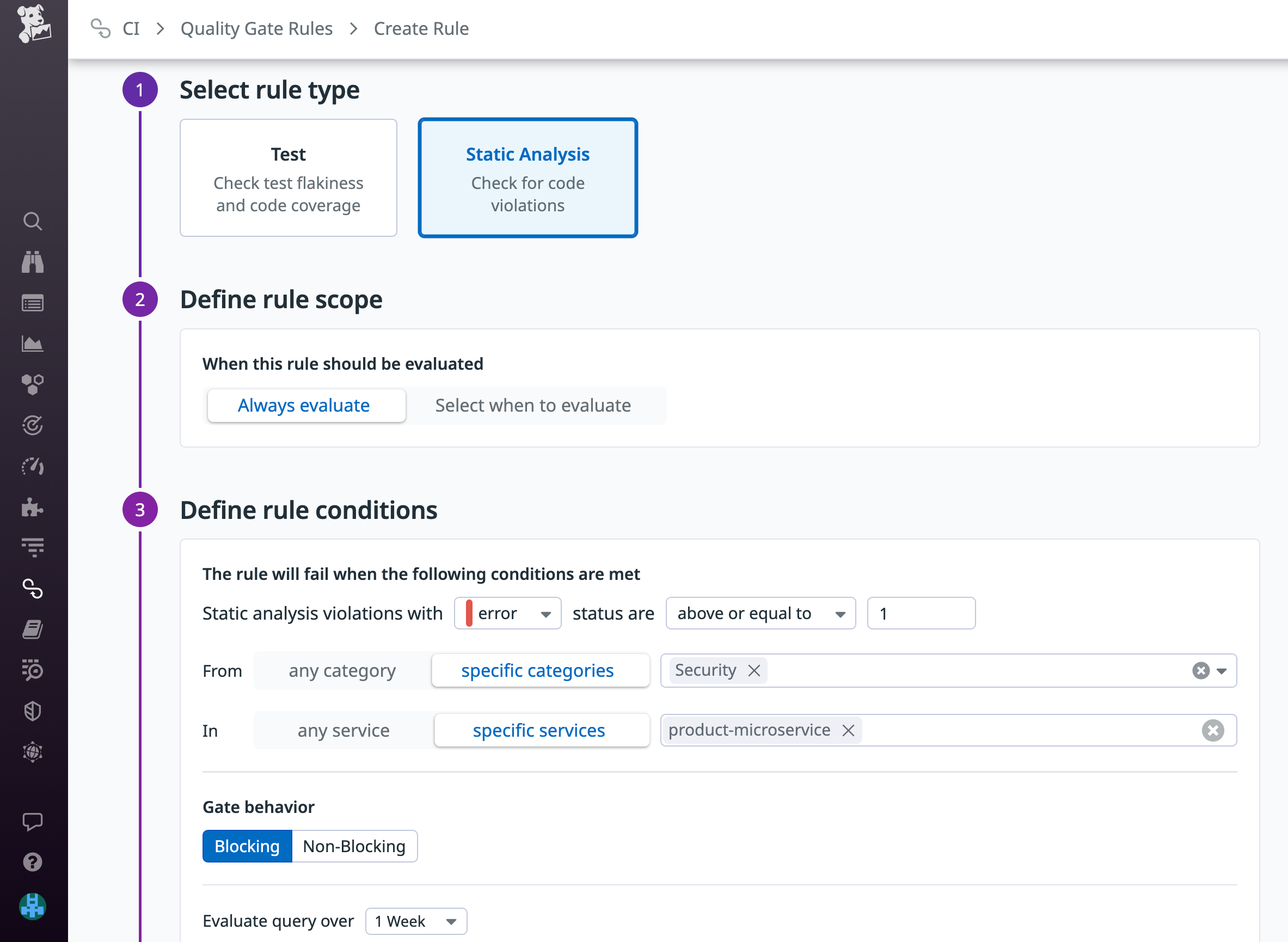Switch evaluation to Select when to evaluate

[532, 406]
